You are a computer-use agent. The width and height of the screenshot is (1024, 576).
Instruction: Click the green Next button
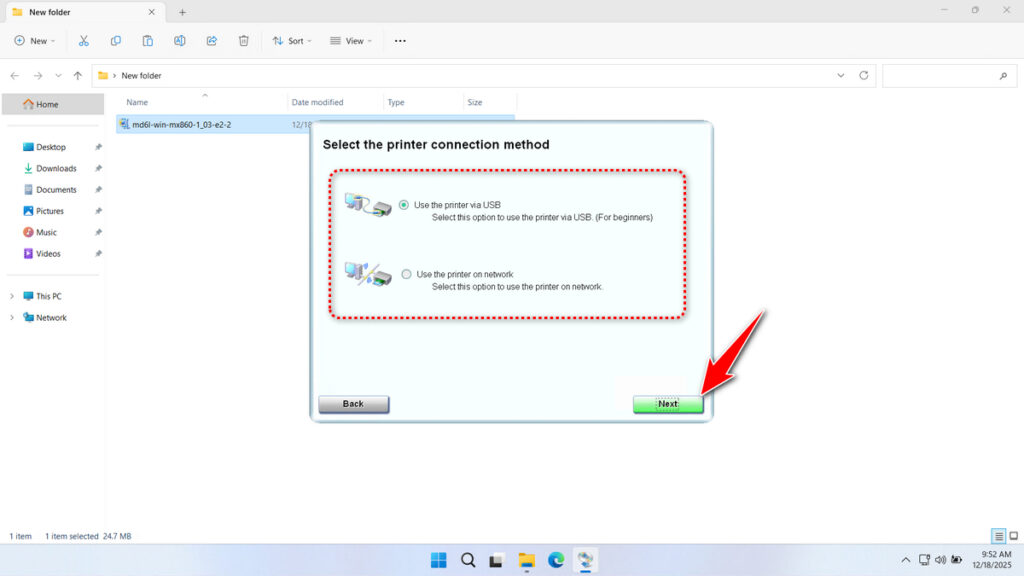coord(667,404)
